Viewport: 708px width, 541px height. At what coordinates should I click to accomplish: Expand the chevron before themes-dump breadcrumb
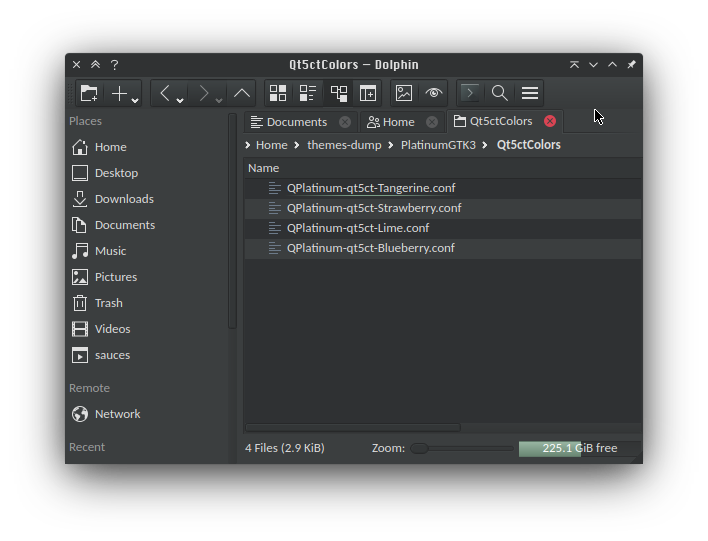coord(297,145)
